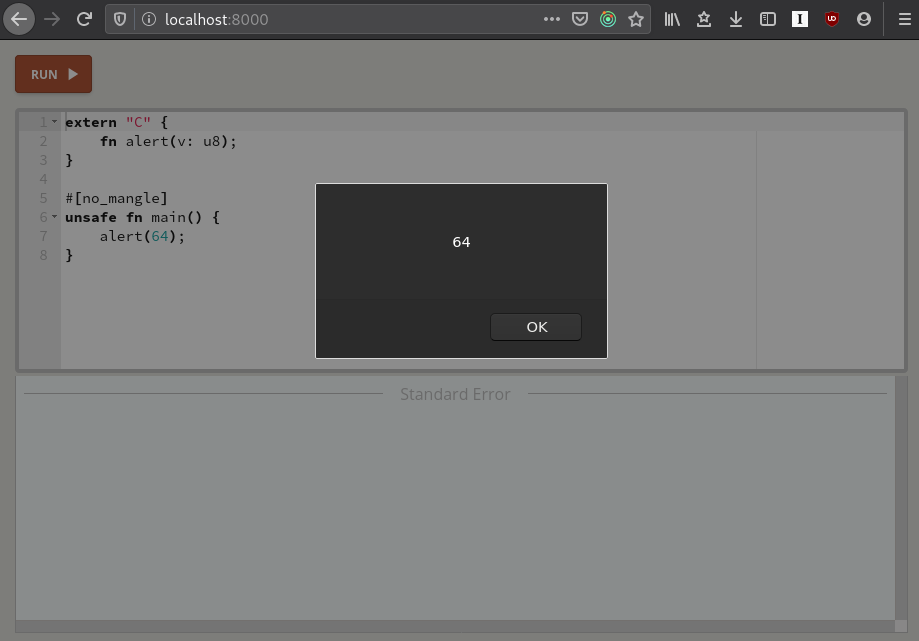919x641 pixels.
Task: Open the bookmarks star-tray toolbar icon
Action: pos(704,19)
